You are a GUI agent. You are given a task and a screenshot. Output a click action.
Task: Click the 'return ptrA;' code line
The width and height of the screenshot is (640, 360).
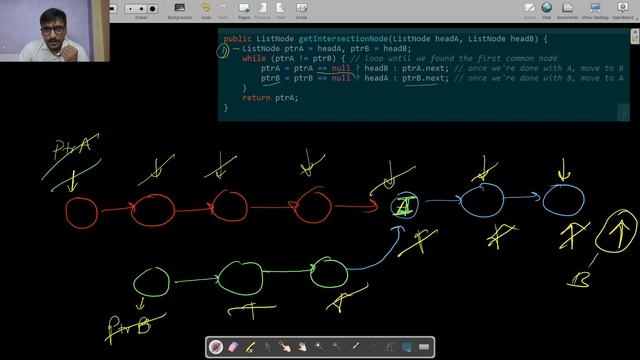point(270,98)
